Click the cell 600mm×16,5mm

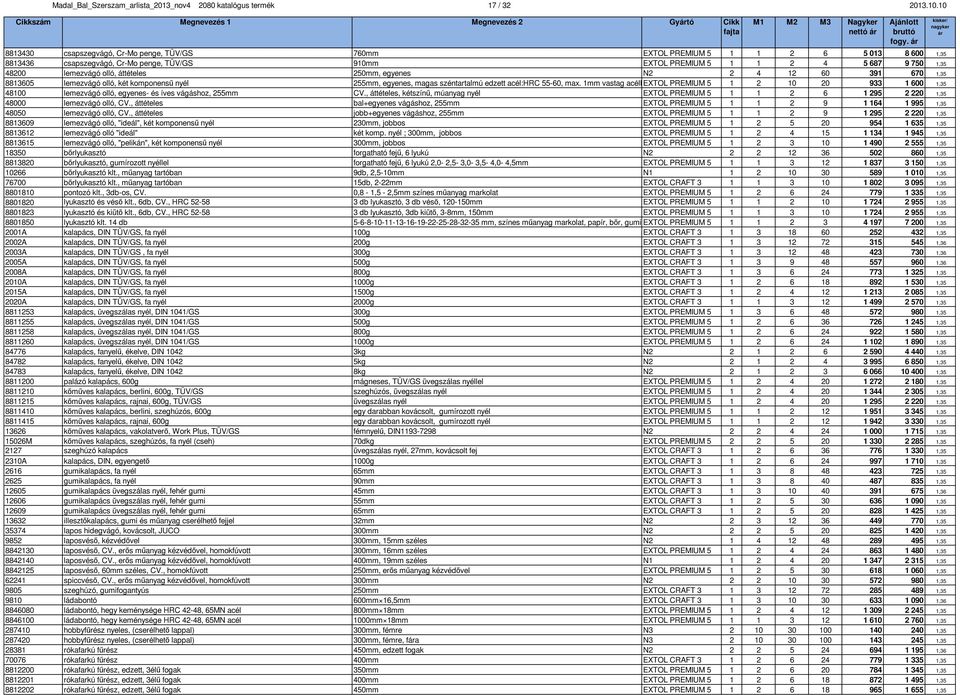(x=382, y=600)
